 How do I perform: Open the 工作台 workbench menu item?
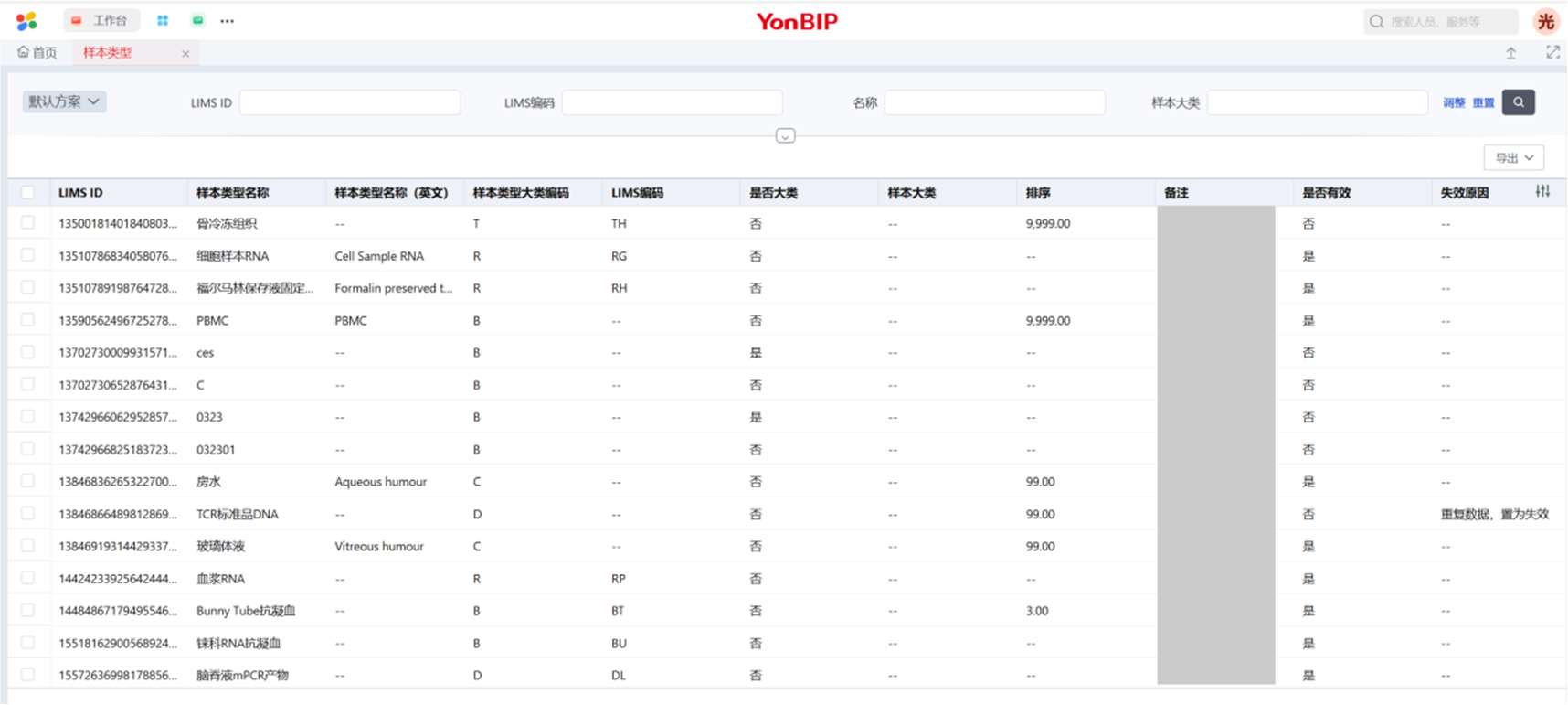[101, 20]
